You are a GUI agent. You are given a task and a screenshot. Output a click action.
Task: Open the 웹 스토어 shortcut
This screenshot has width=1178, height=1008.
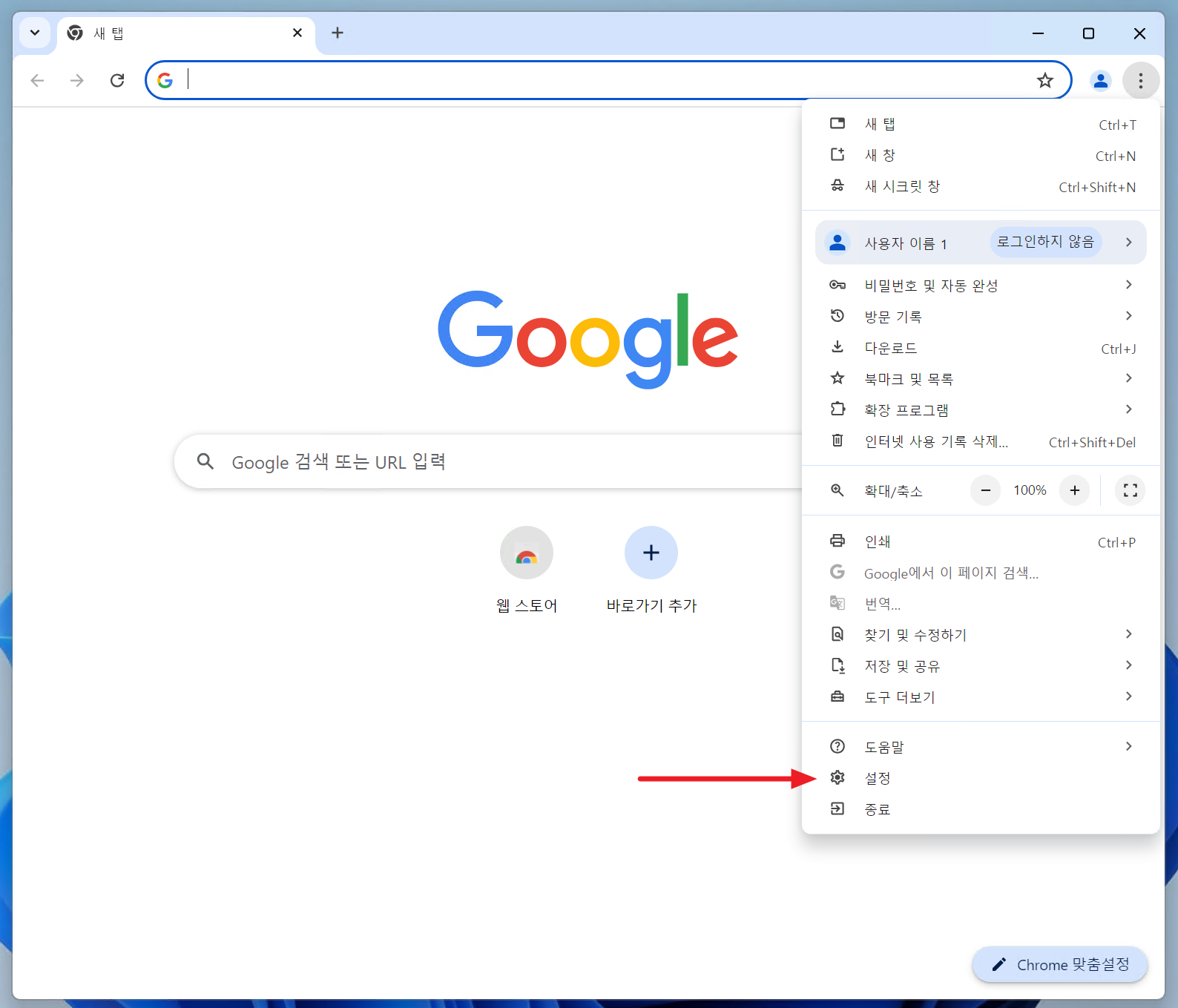click(x=527, y=570)
